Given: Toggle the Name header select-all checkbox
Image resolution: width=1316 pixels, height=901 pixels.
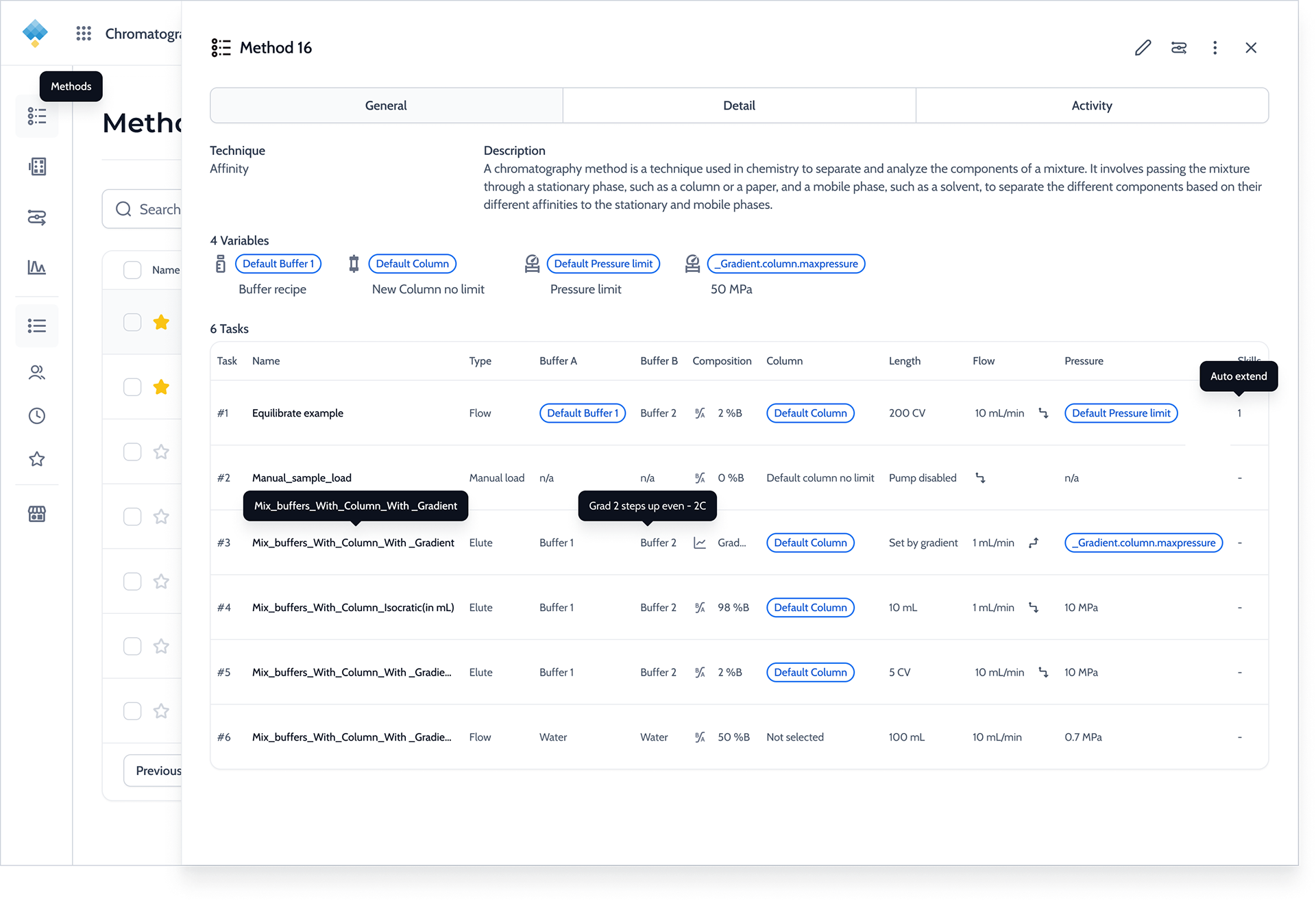Looking at the screenshot, I should coord(132,270).
